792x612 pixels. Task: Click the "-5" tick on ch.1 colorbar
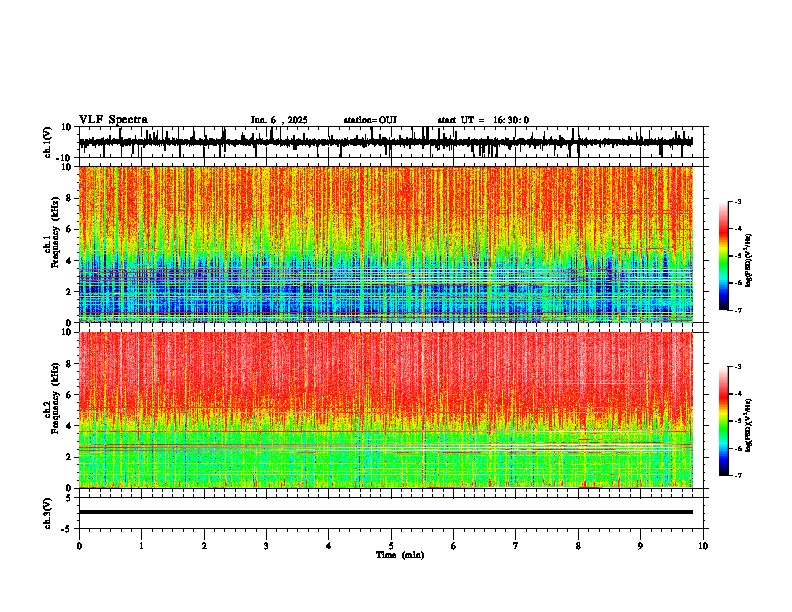coord(738,256)
